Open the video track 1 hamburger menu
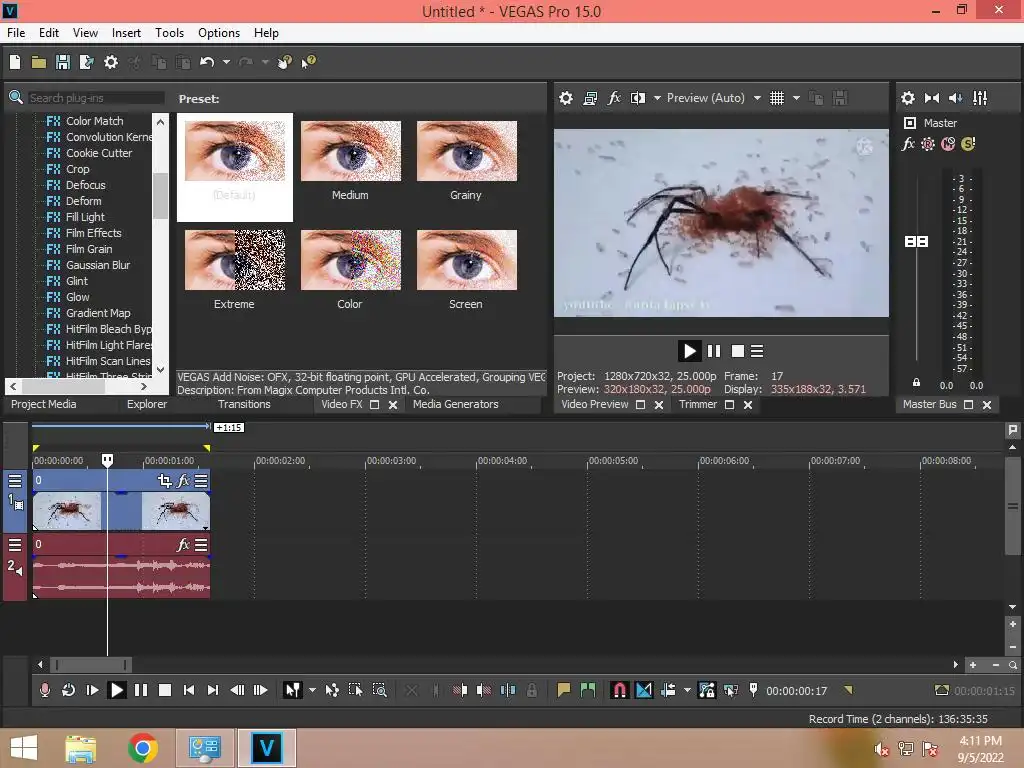The height and width of the screenshot is (768, 1024). [x=14, y=481]
